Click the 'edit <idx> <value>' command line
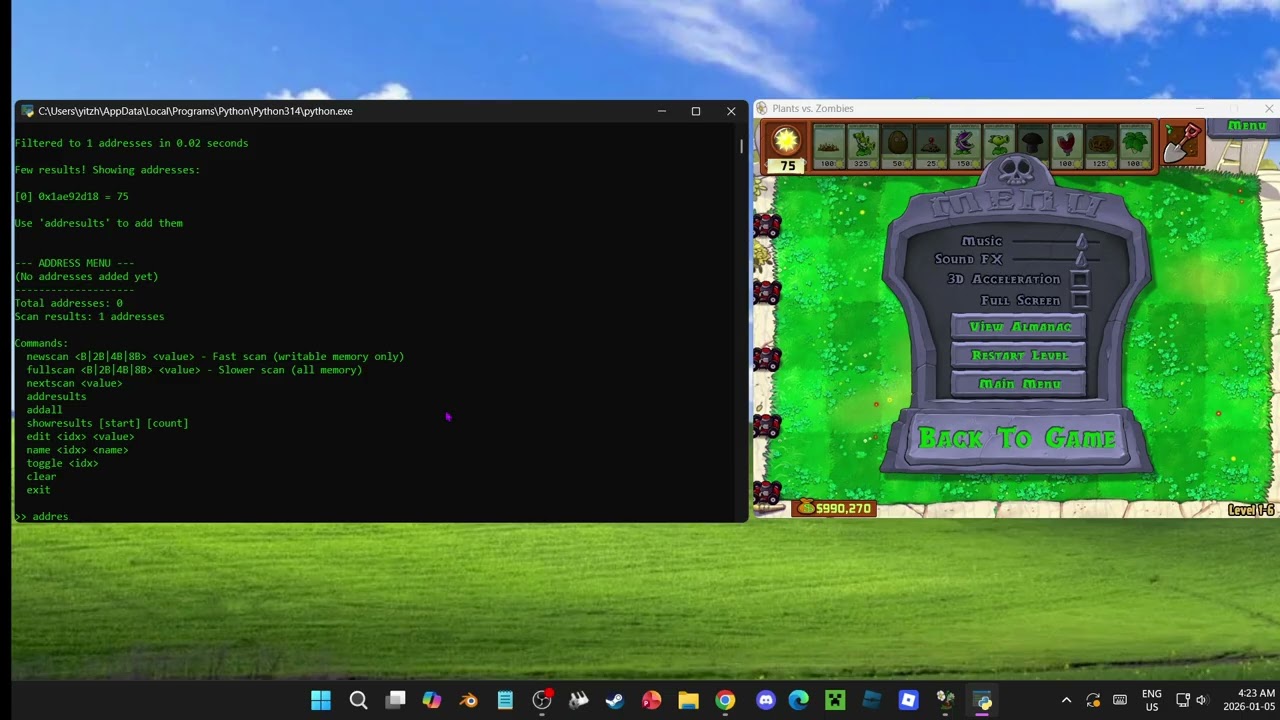 pyautogui.click(x=80, y=437)
